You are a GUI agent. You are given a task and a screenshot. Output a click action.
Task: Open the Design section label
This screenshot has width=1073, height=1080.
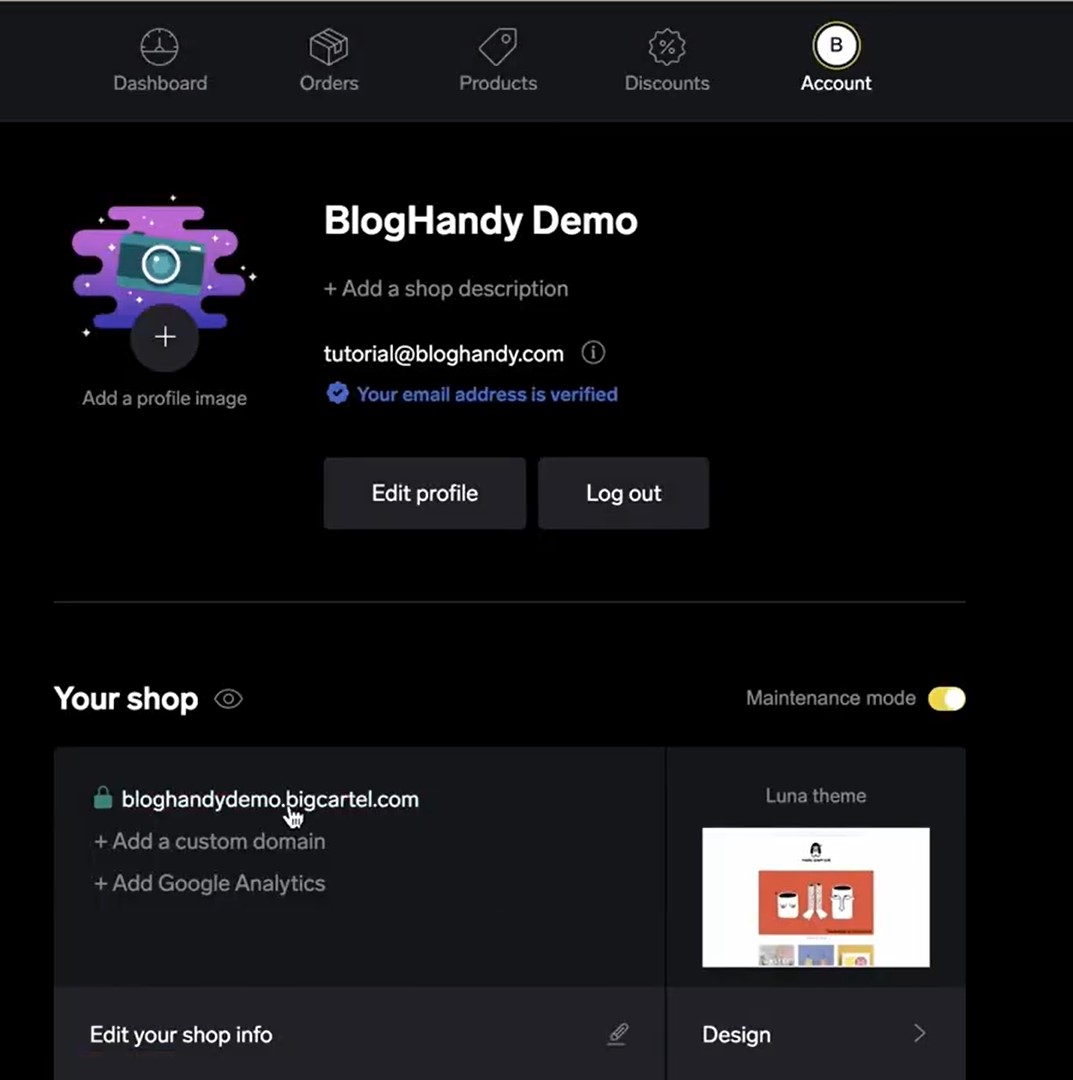(x=736, y=1035)
